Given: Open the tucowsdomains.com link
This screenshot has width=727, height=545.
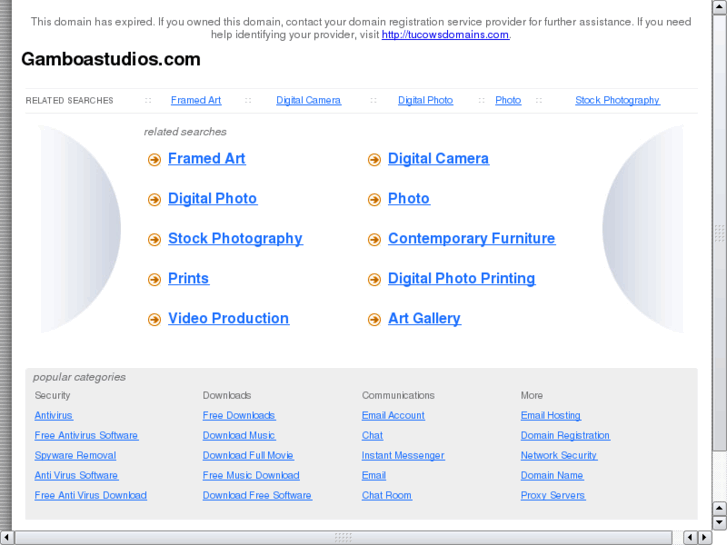Looking at the screenshot, I should 445,34.
